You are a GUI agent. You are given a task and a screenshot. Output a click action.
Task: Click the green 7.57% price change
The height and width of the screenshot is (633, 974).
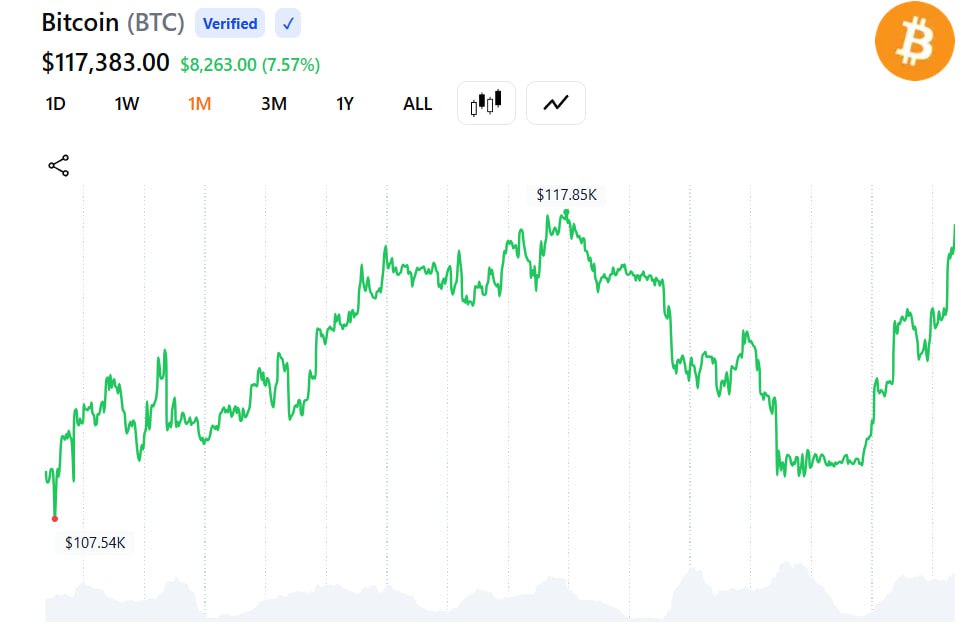point(290,65)
